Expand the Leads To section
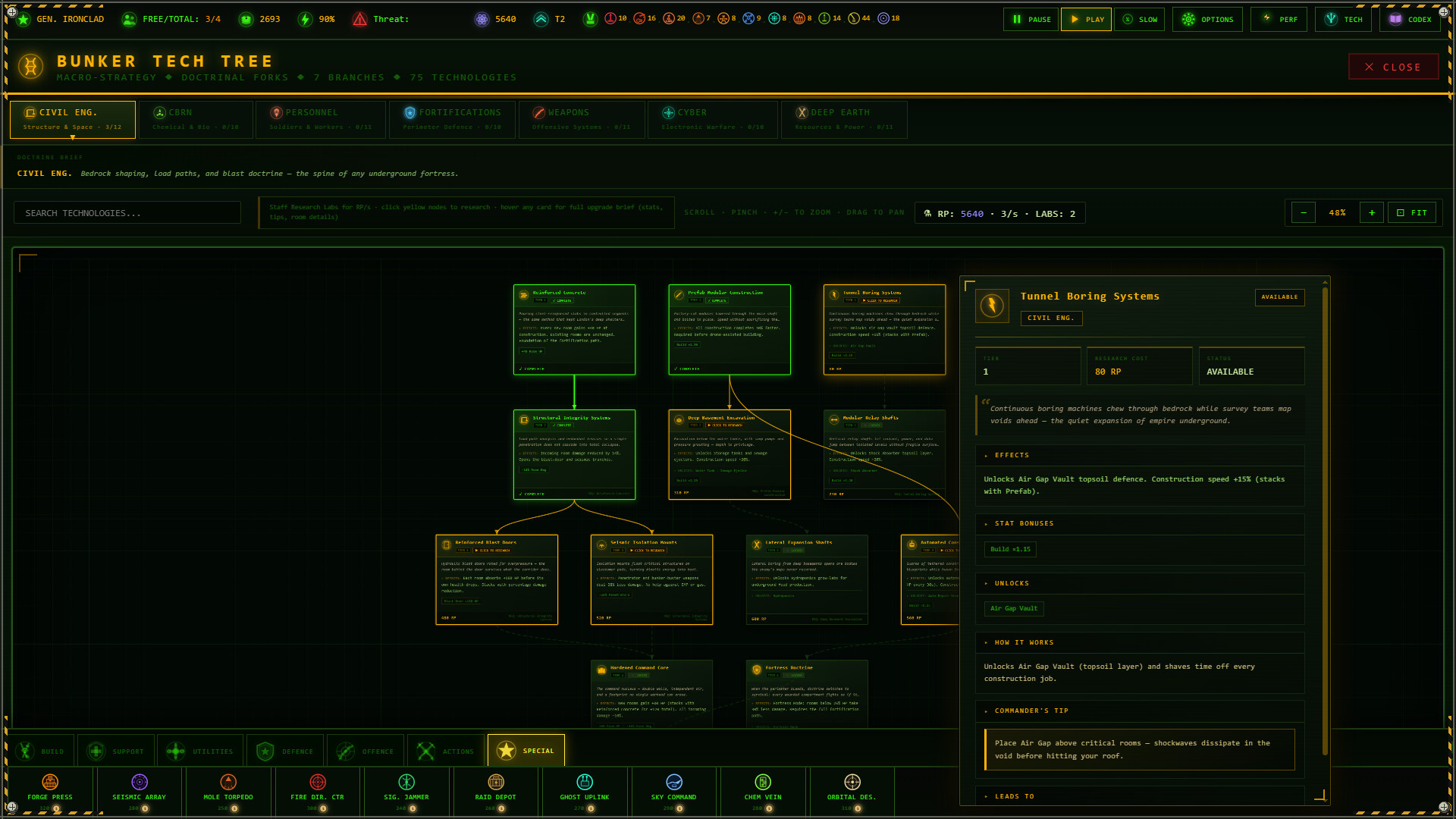The width and height of the screenshot is (1456, 819). tap(1140, 796)
